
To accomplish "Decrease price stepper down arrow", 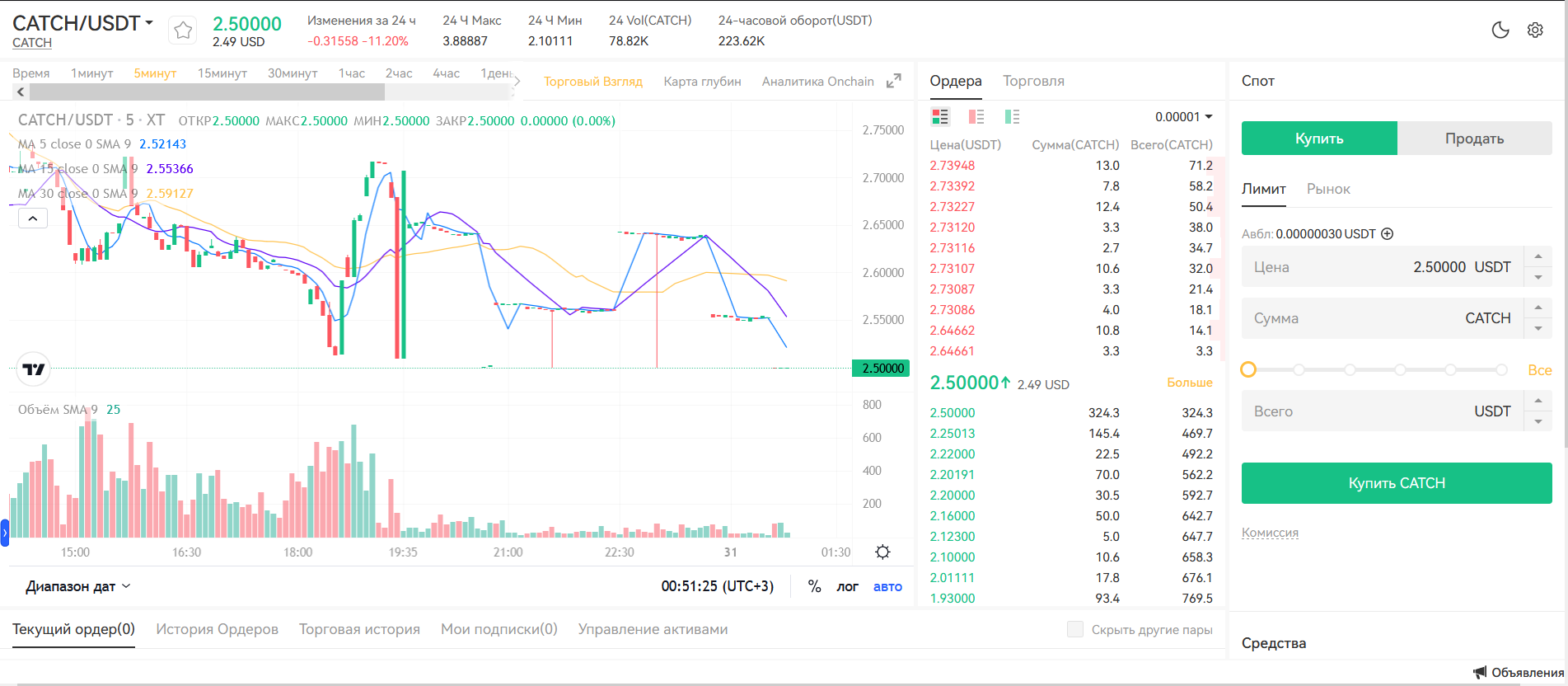I will 1538,277.
